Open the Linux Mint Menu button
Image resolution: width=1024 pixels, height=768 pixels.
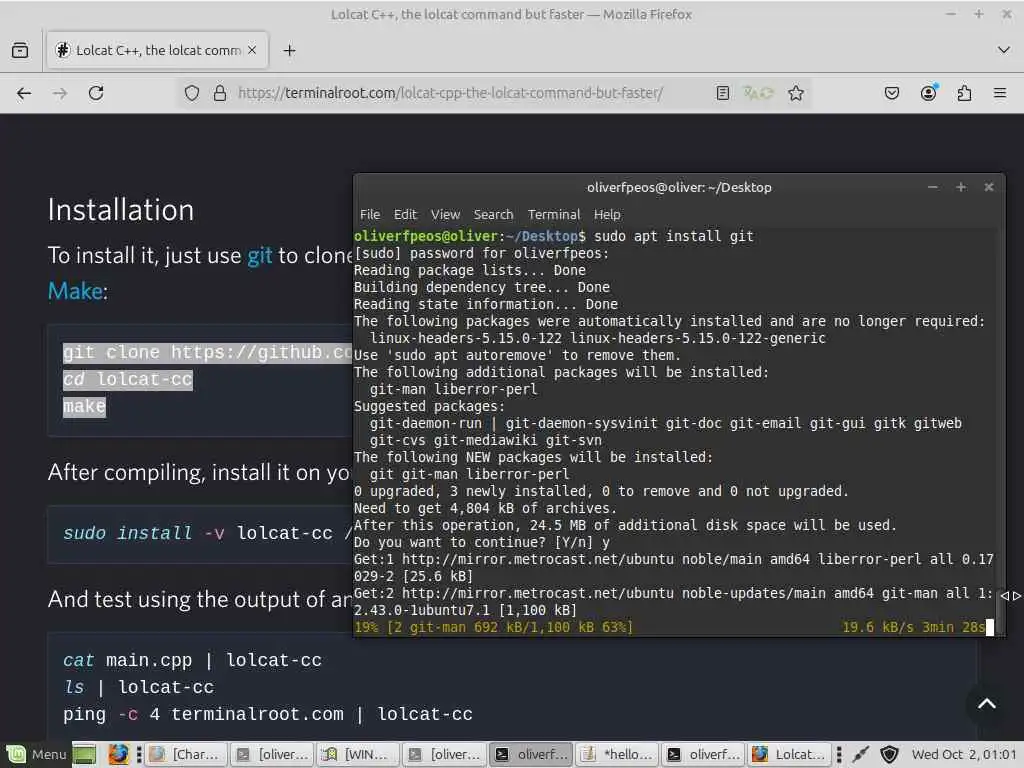(35, 754)
